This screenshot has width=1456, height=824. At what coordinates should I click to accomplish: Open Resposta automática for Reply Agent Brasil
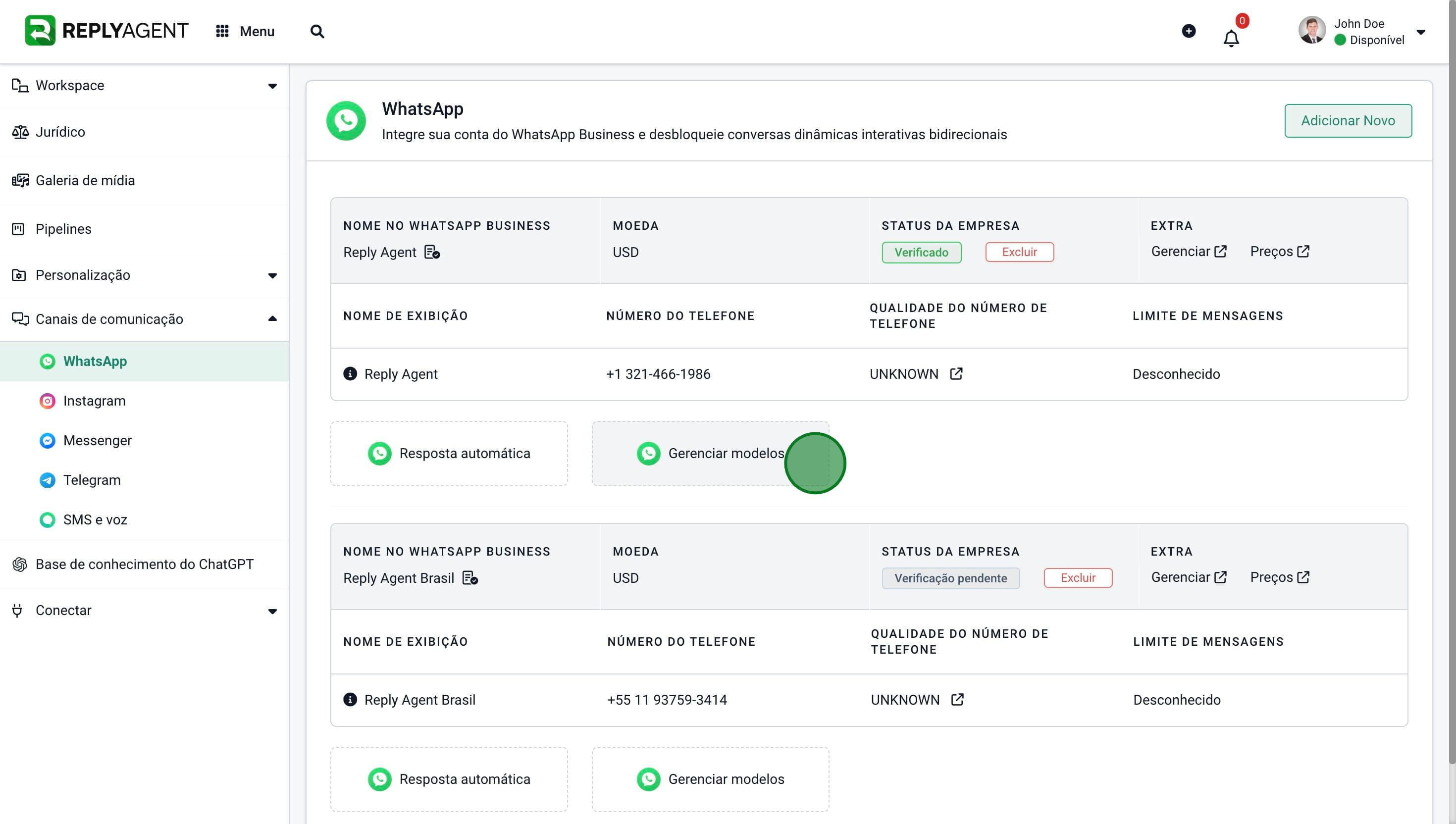click(449, 779)
